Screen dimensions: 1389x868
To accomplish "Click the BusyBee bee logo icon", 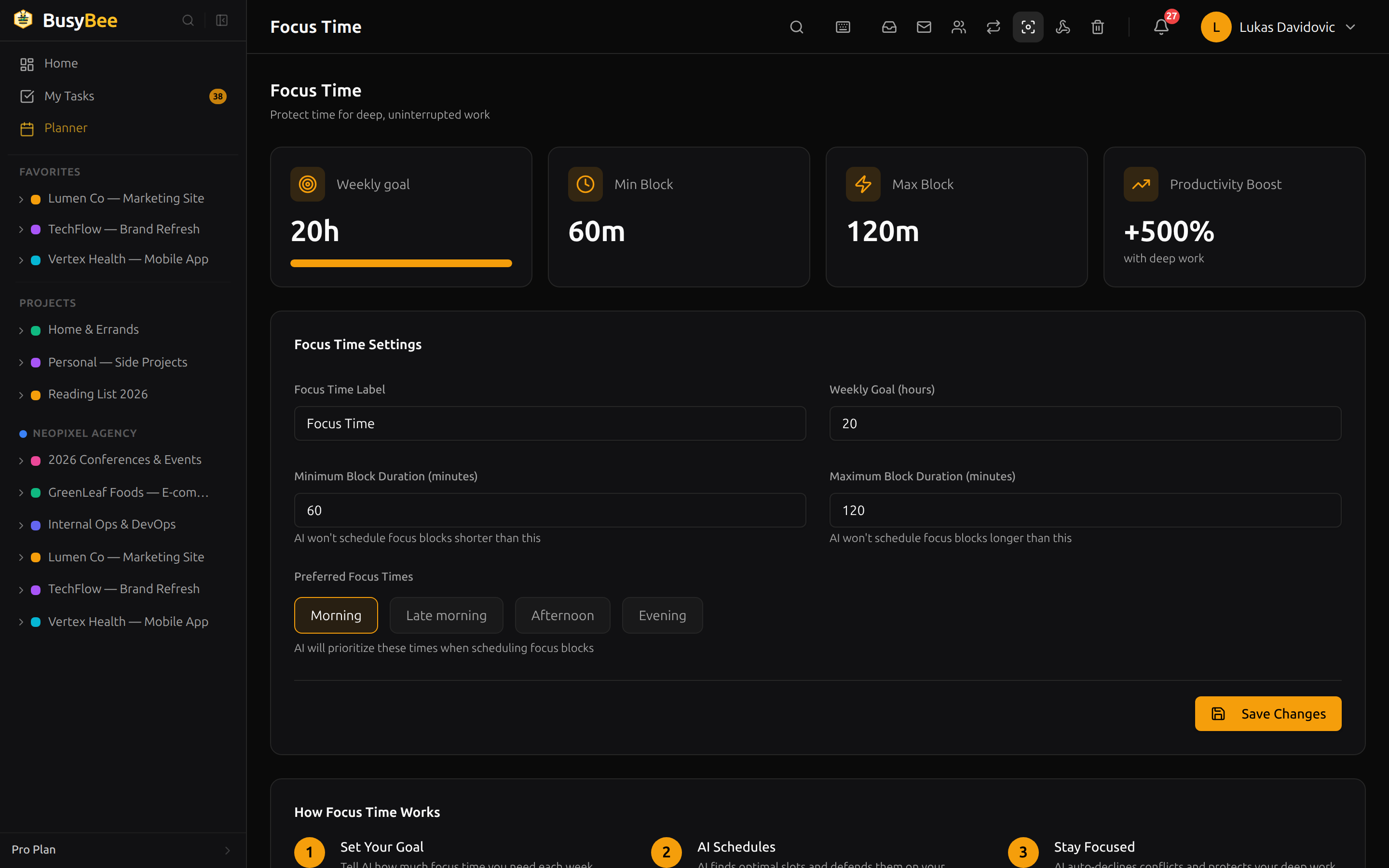I will point(23,19).
